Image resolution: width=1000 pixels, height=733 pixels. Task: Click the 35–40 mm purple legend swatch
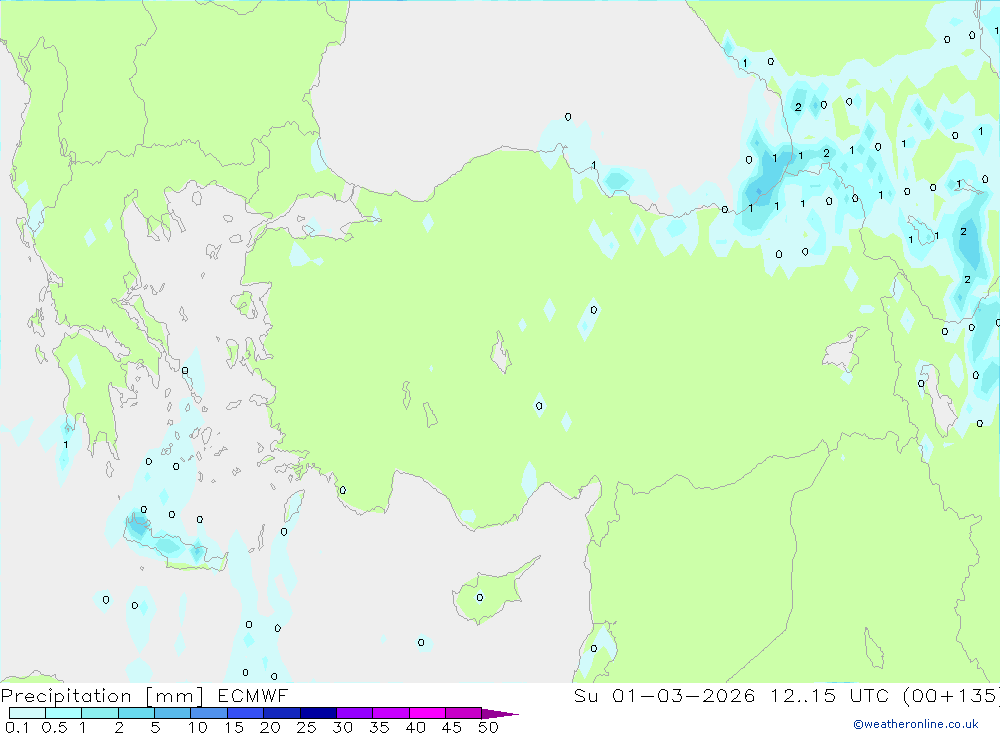tap(390, 713)
